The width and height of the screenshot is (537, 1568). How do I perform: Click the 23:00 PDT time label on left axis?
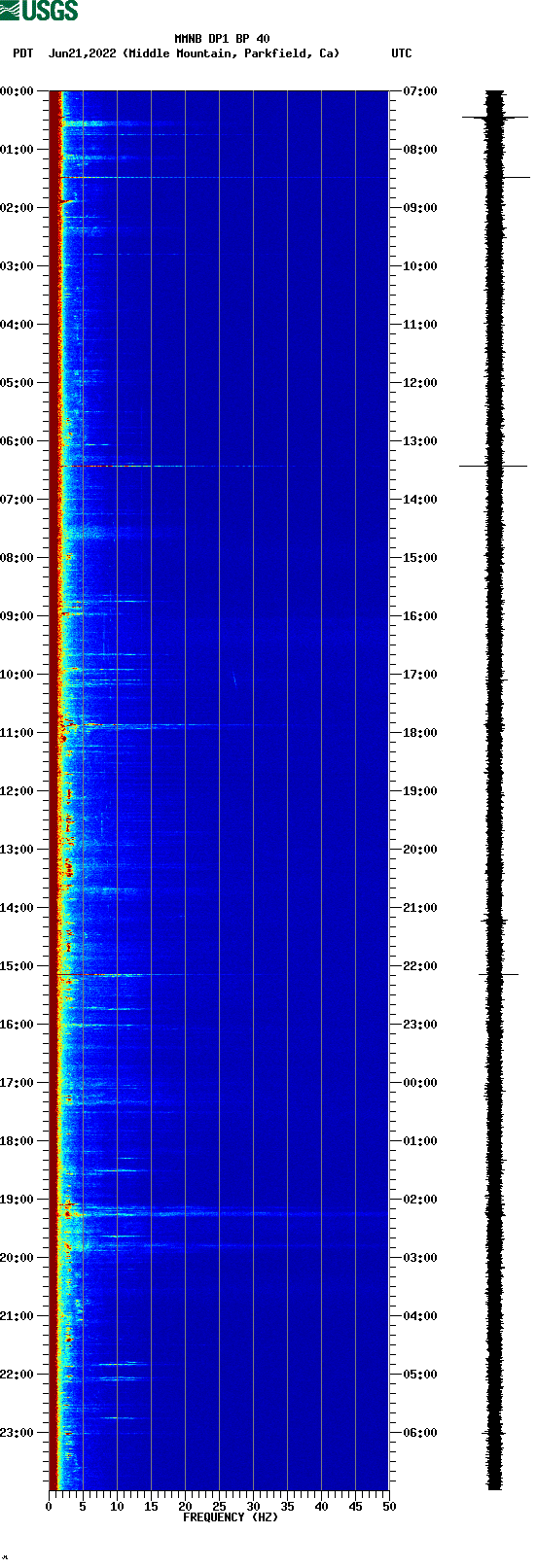[x=18, y=1433]
